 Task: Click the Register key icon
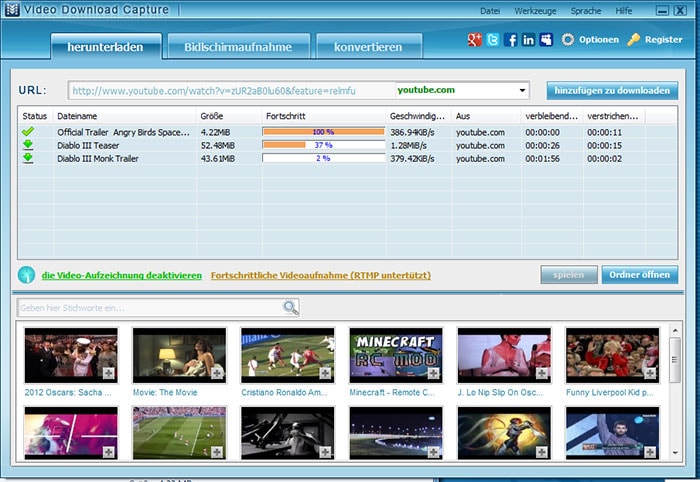tap(633, 40)
